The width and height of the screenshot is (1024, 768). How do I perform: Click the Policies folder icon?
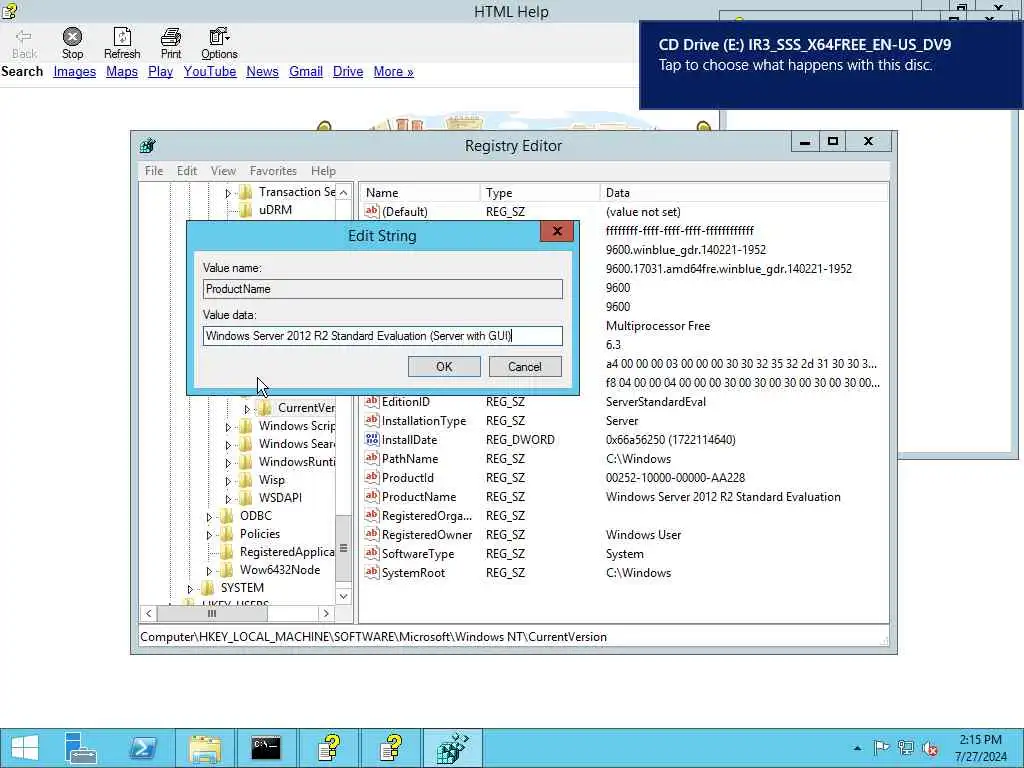(227, 534)
